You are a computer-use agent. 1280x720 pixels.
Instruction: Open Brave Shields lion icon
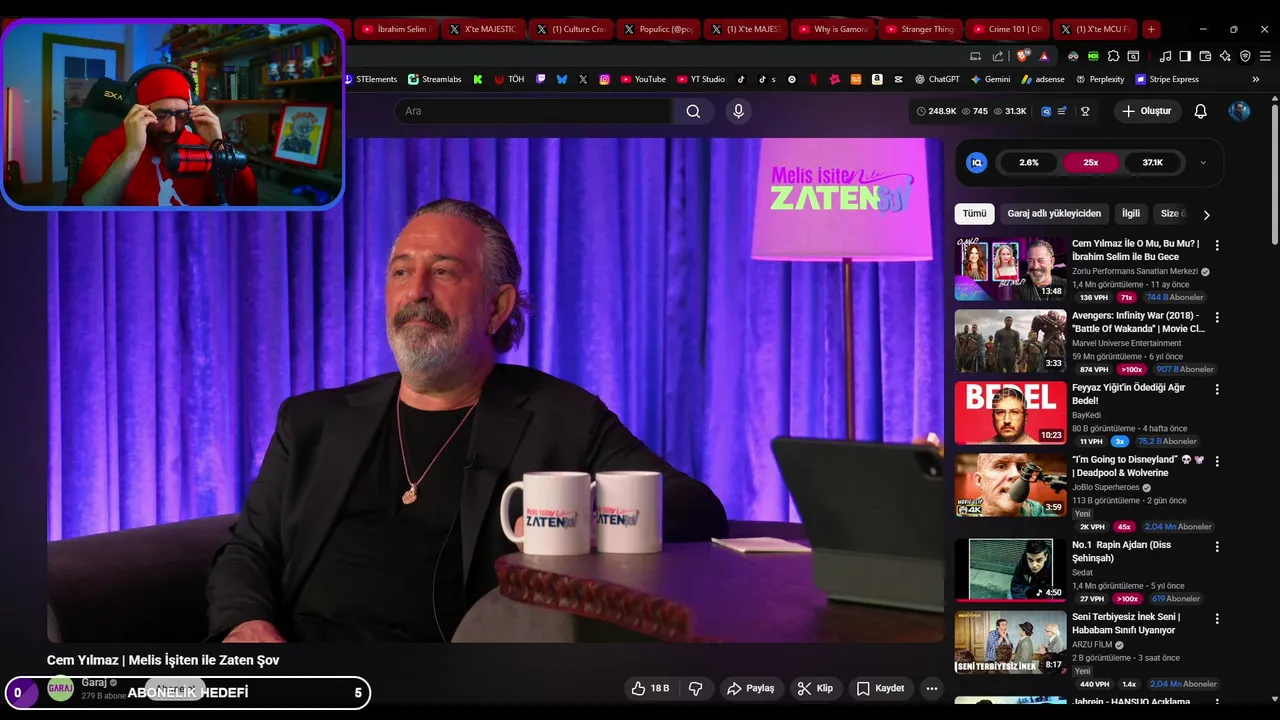coord(1021,56)
